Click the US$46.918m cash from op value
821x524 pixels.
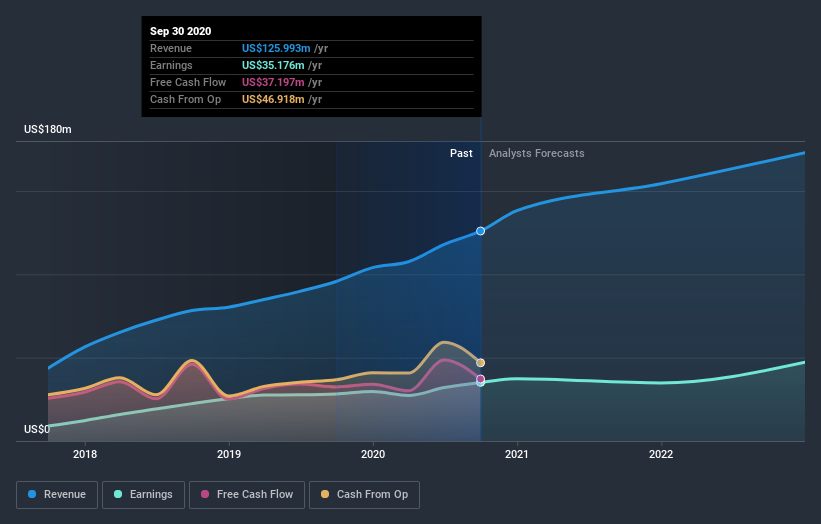click(x=273, y=99)
